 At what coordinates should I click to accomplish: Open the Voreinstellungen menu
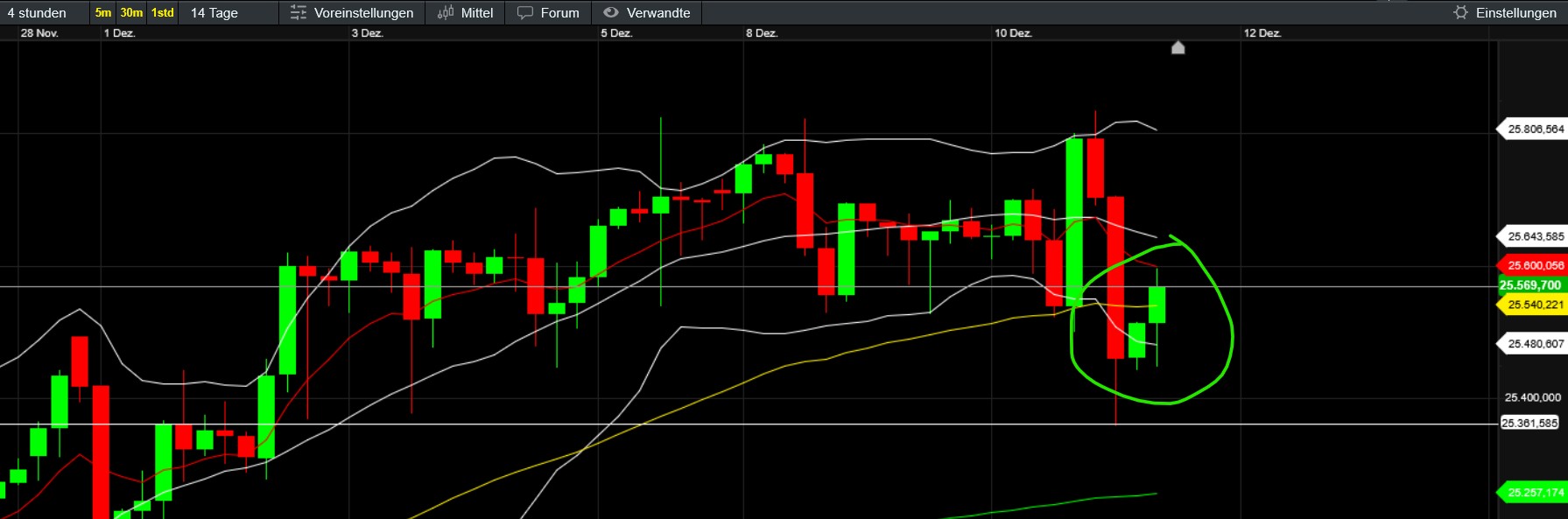coord(363,13)
